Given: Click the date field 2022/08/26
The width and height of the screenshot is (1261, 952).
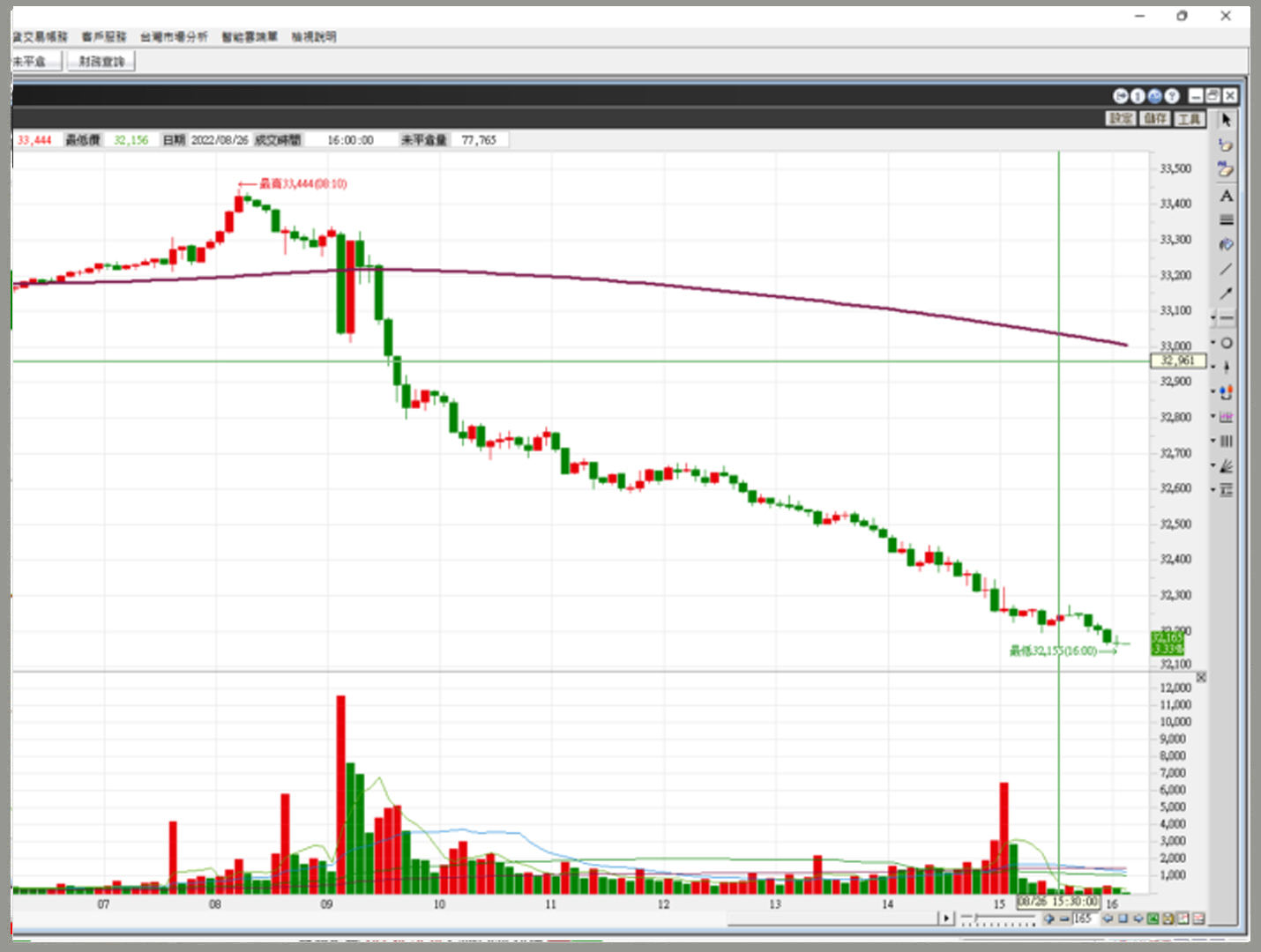Looking at the screenshot, I should (220, 140).
